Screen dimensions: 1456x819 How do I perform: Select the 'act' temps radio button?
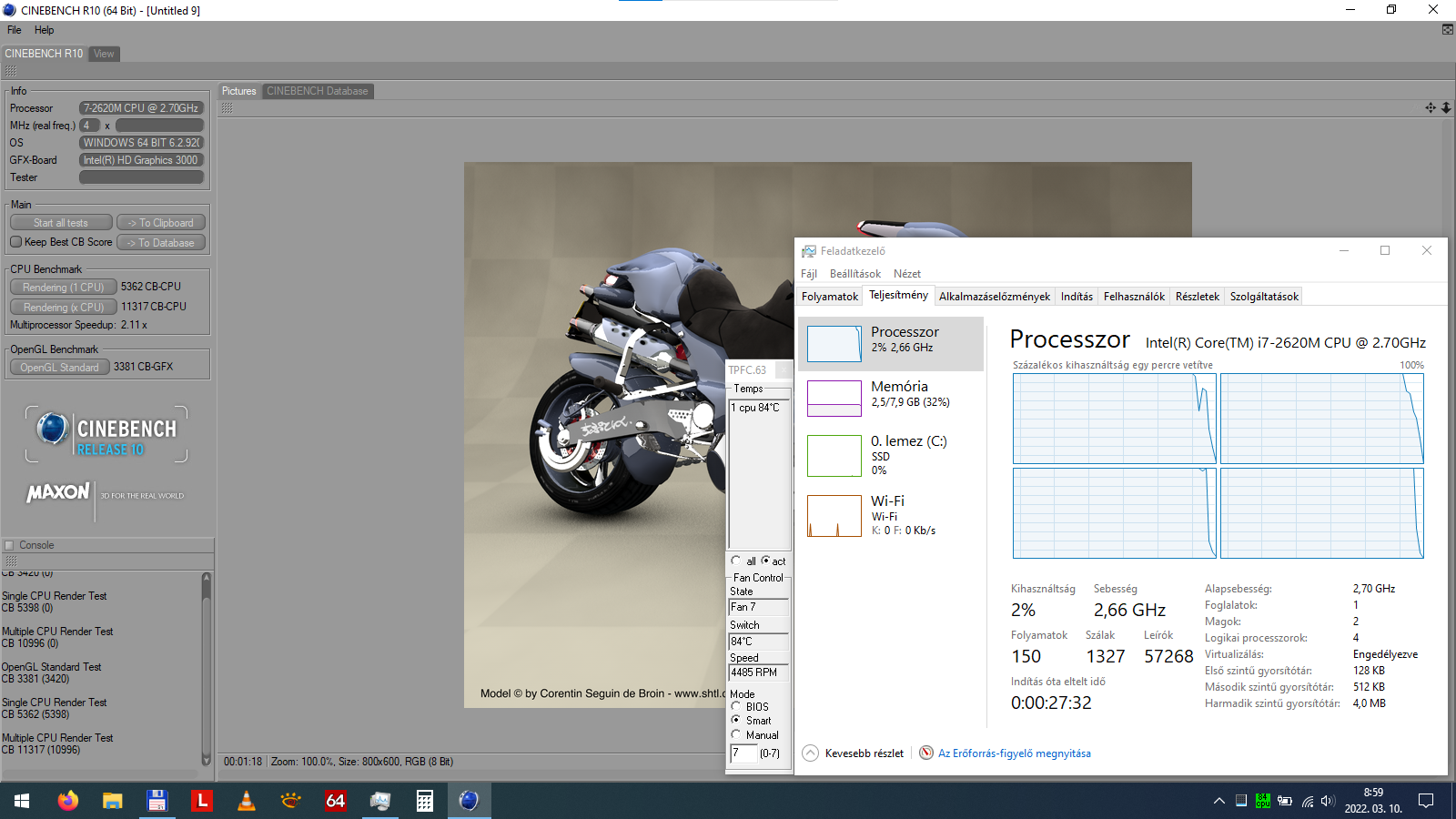pyautogui.click(x=765, y=561)
